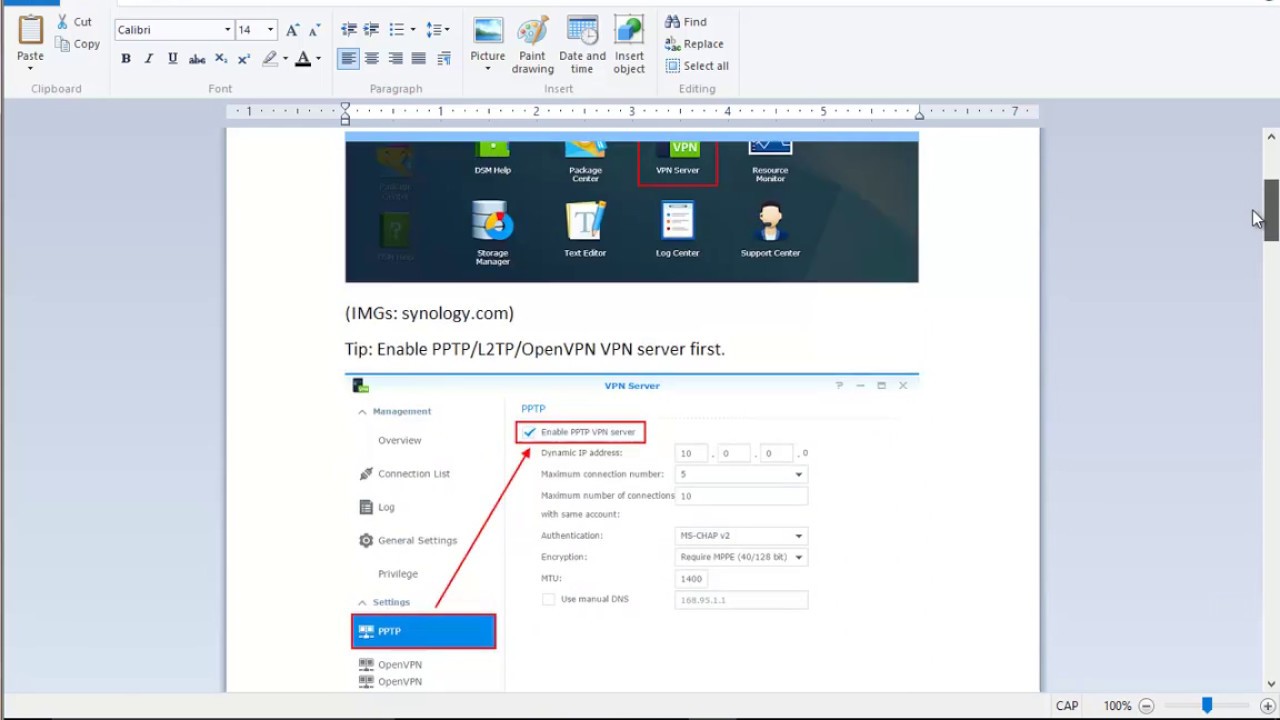This screenshot has height=720, width=1280.
Task: Expand the font family dropdown arrow
Action: click(228, 30)
